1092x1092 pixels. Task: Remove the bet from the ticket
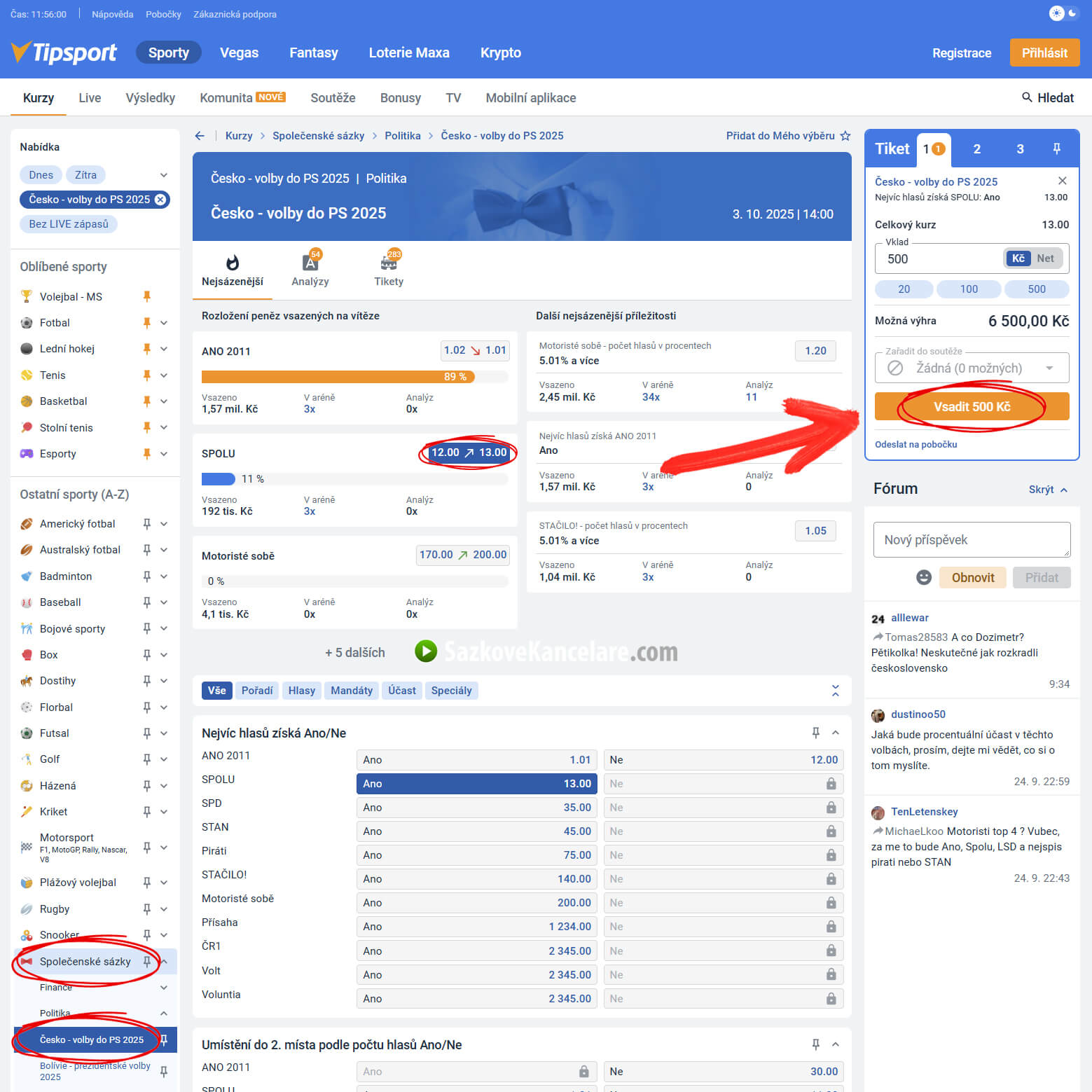(1062, 181)
